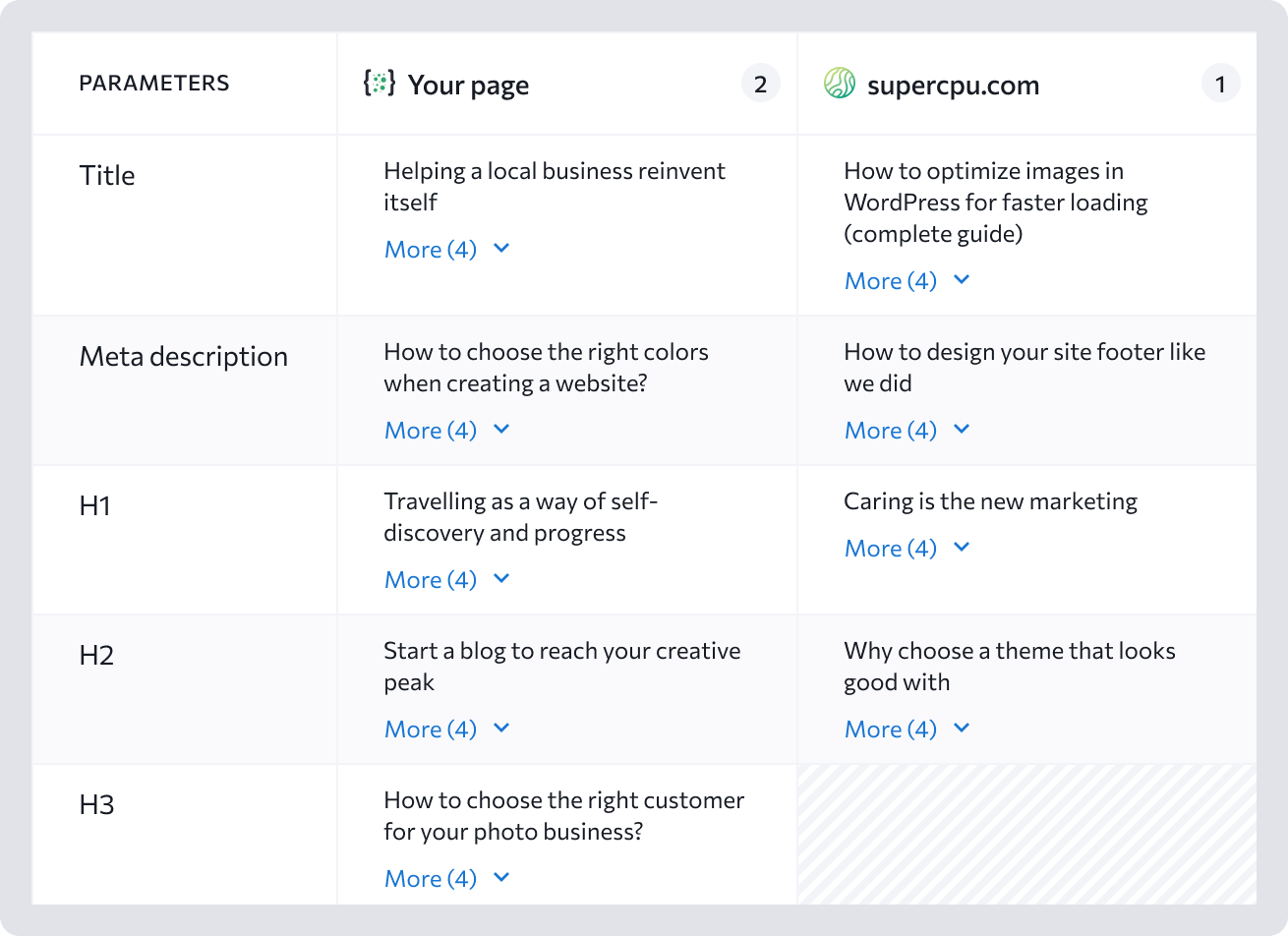Click the rank badge 1 beside supercpu.com

[x=1220, y=84]
